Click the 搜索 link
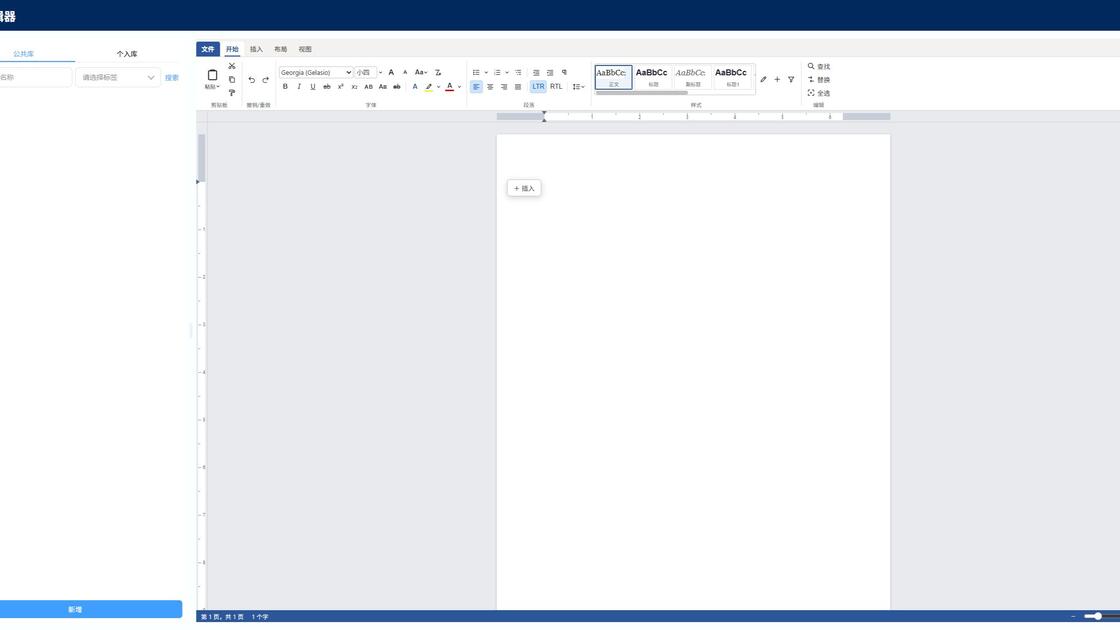Image resolution: width=1120 pixels, height=630 pixels. click(x=172, y=77)
